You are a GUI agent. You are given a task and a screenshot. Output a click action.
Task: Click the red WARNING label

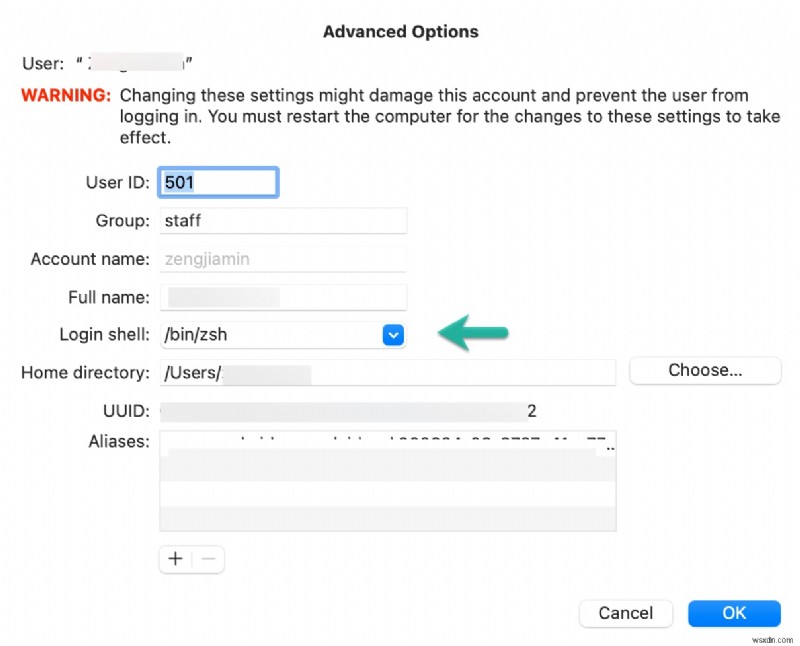pos(66,96)
